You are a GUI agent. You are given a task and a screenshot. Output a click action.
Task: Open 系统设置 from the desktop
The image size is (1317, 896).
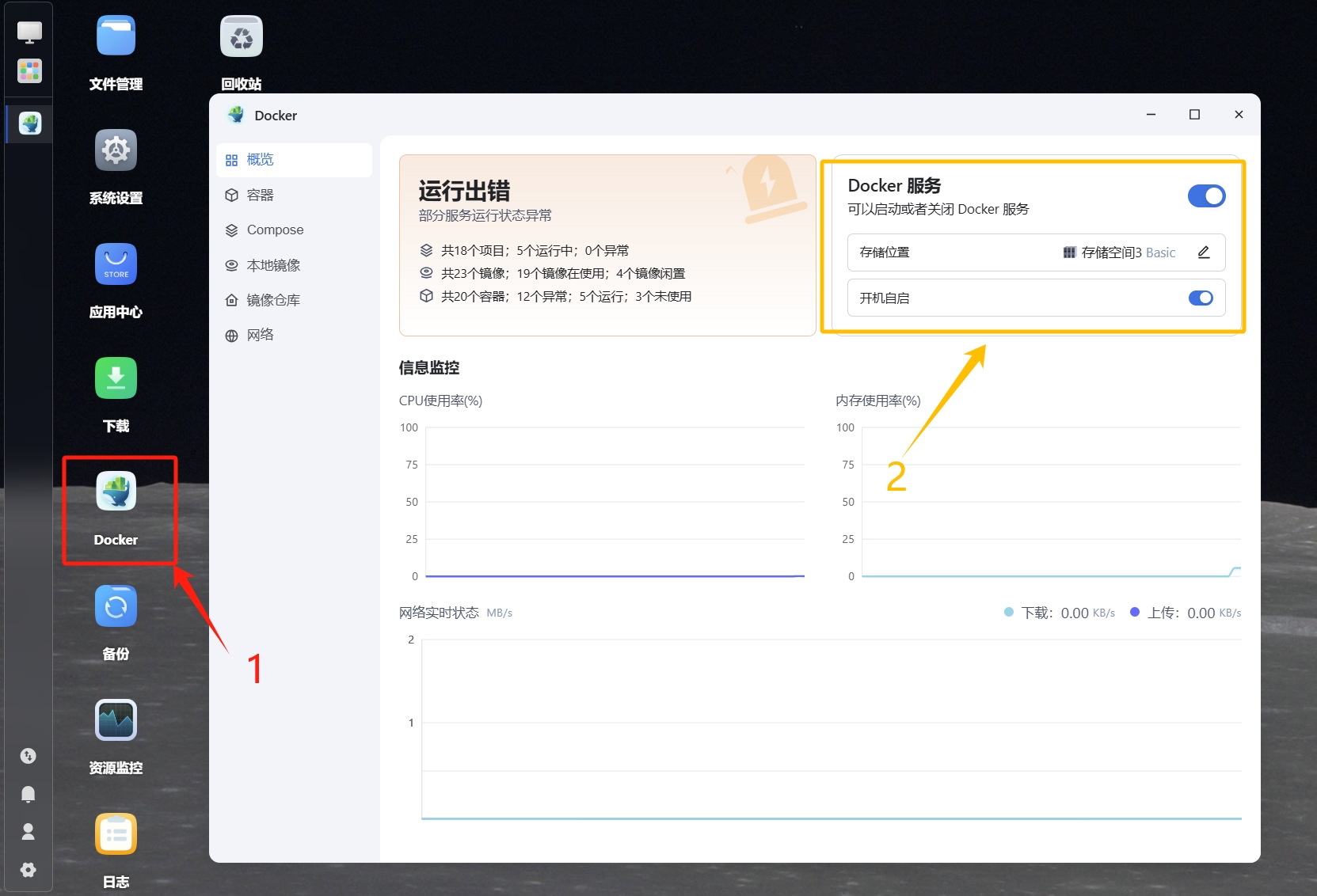click(x=116, y=150)
